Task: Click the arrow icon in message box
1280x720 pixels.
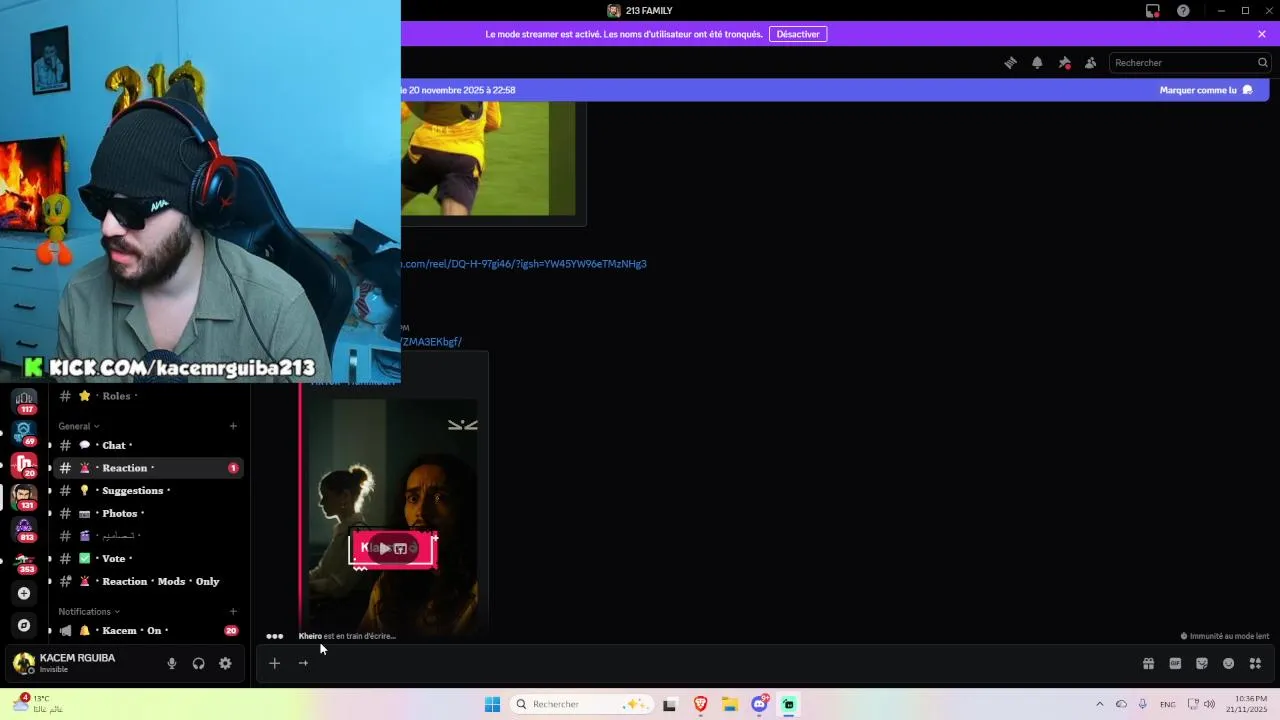Action: point(303,663)
